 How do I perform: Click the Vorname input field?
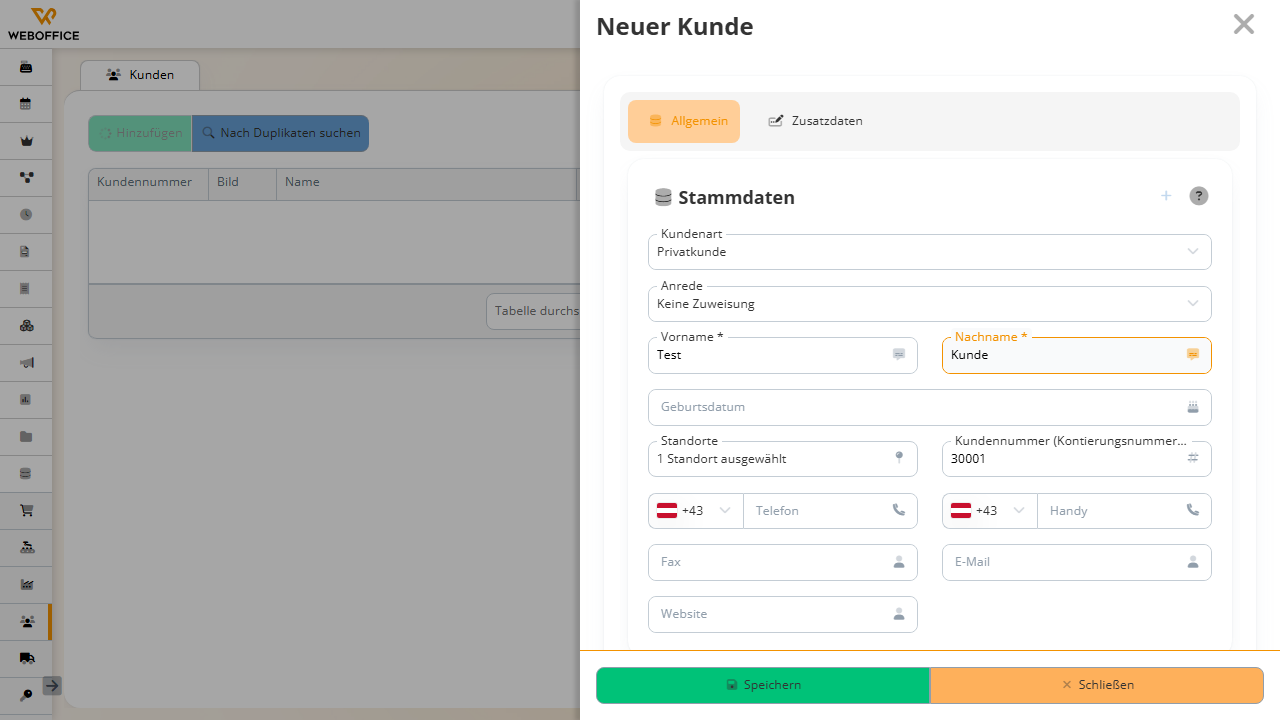click(783, 355)
